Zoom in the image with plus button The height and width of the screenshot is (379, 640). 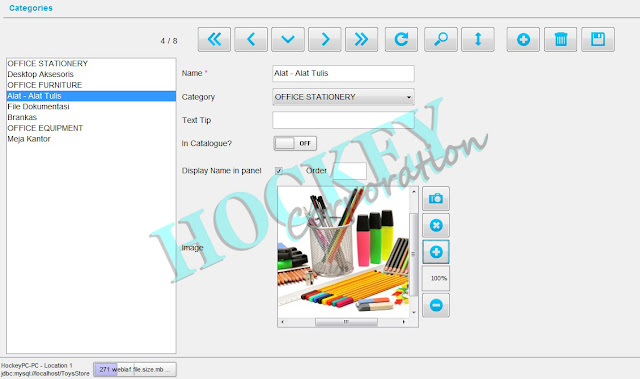tap(436, 252)
